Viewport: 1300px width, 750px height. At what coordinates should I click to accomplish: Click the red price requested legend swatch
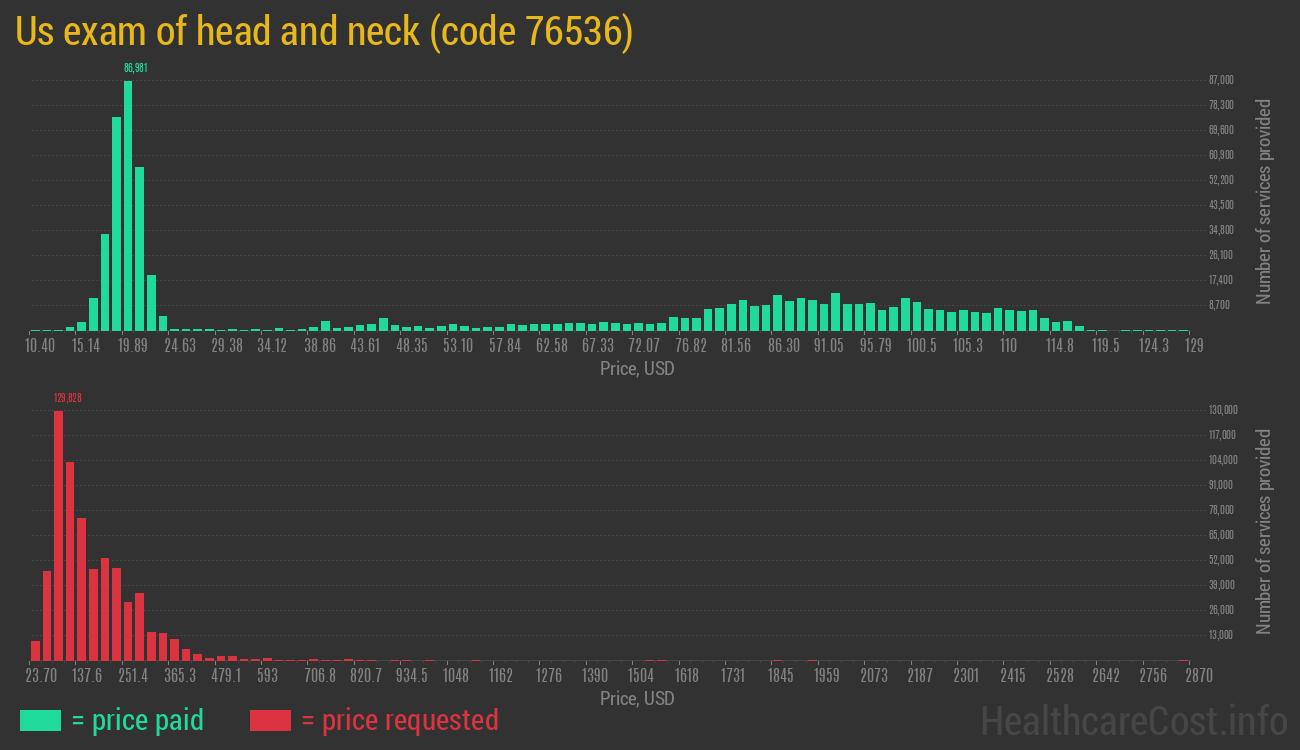click(270, 720)
